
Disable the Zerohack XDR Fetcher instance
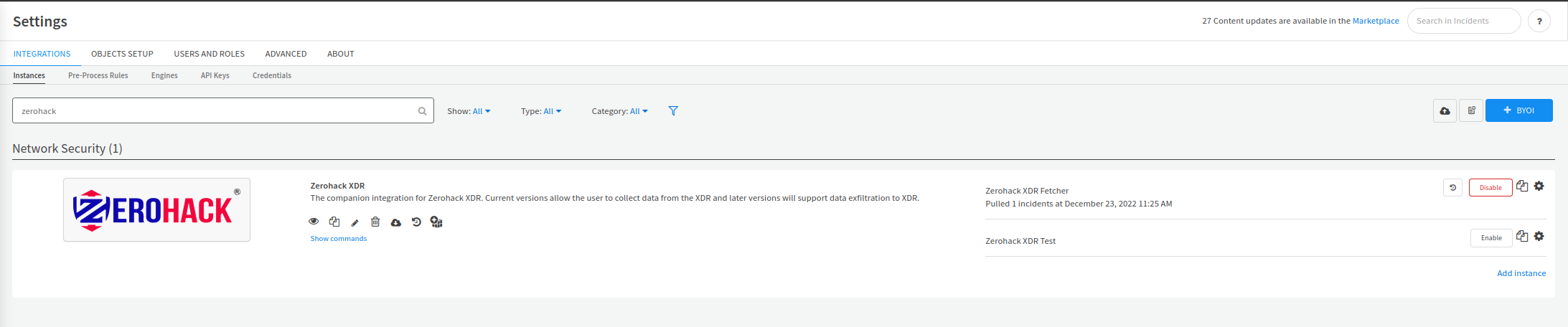(x=1490, y=188)
